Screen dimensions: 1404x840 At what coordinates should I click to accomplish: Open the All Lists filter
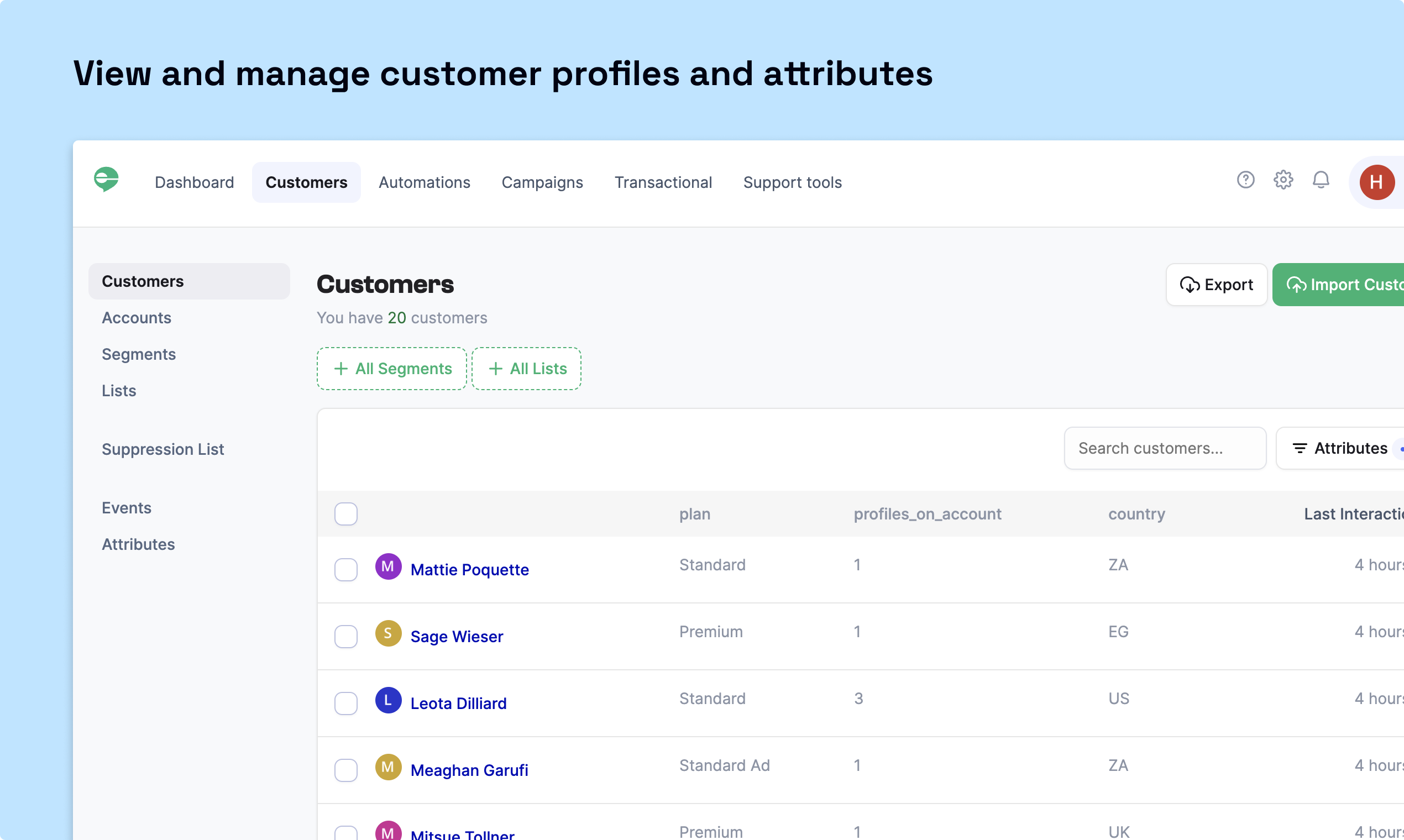point(526,369)
